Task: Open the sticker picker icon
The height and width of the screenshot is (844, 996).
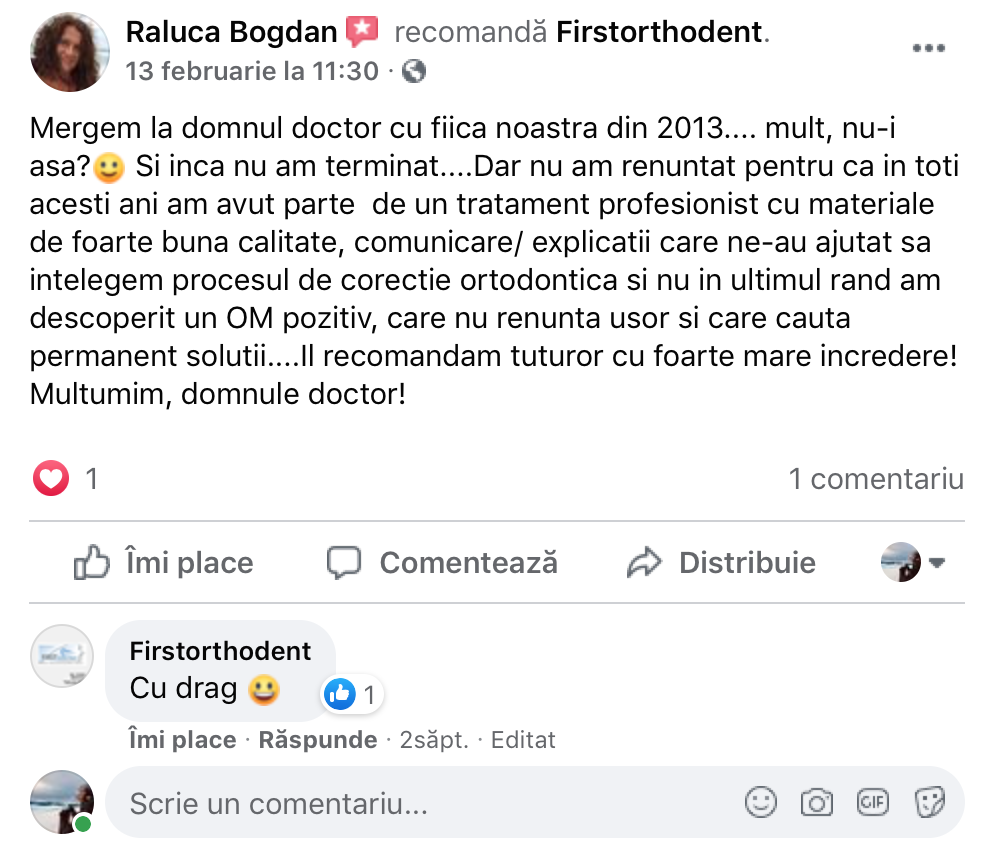Action: (x=930, y=802)
